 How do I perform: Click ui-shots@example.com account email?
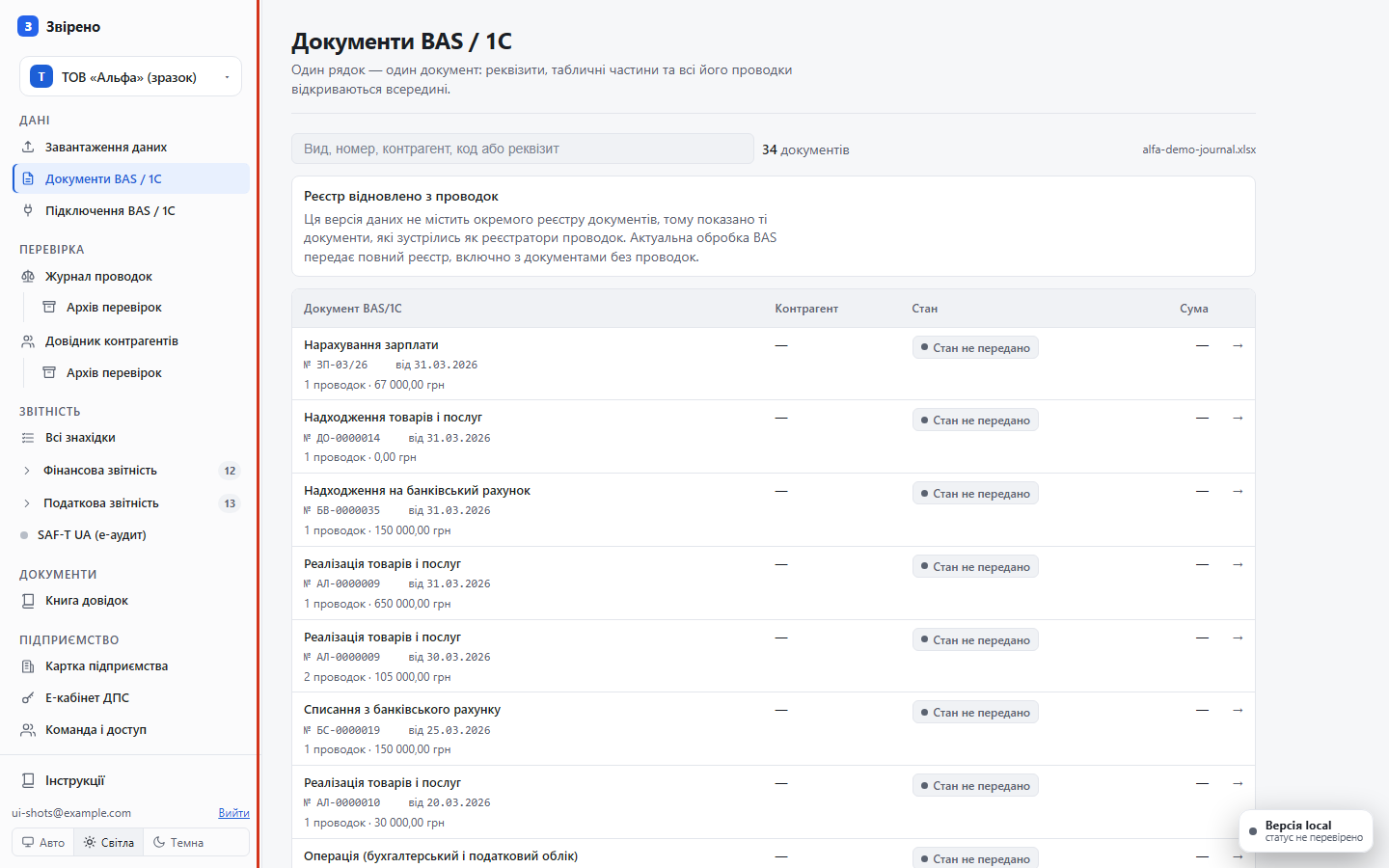71,813
